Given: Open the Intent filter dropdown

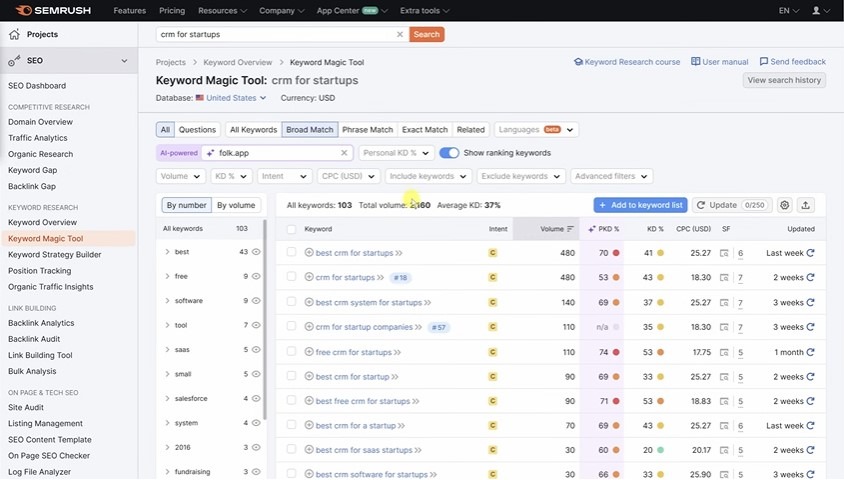Looking at the screenshot, I should pyautogui.click(x=284, y=177).
